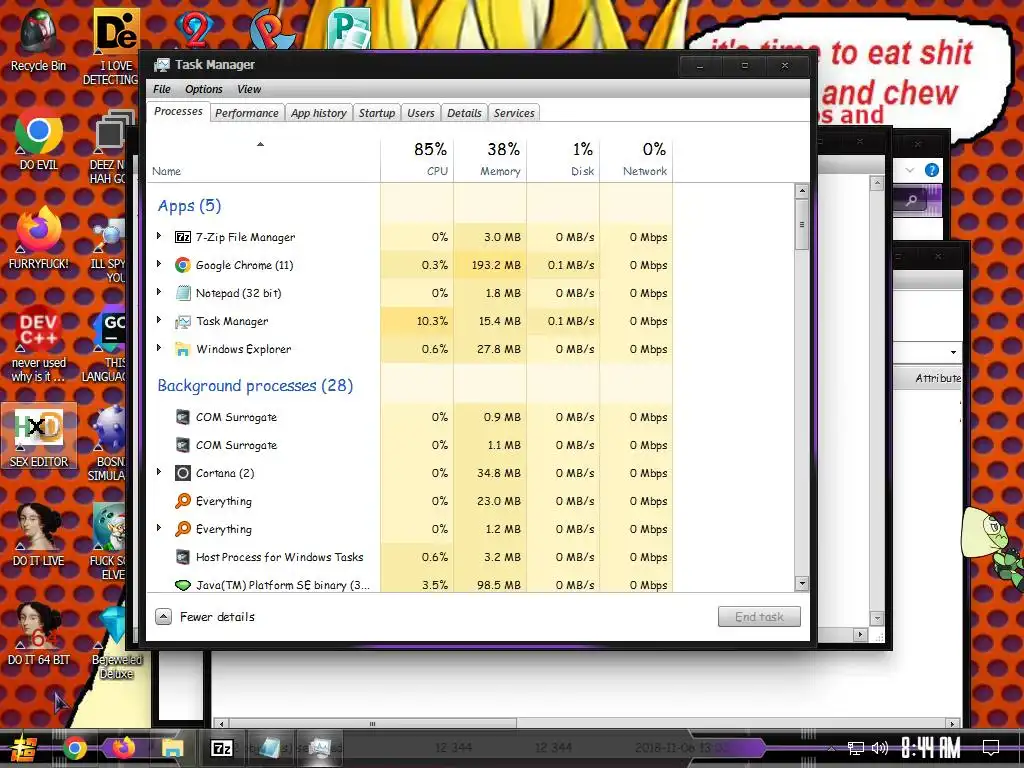The width and height of the screenshot is (1024, 768).
Task: Open Firefox from the taskbar
Action: (123, 748)
